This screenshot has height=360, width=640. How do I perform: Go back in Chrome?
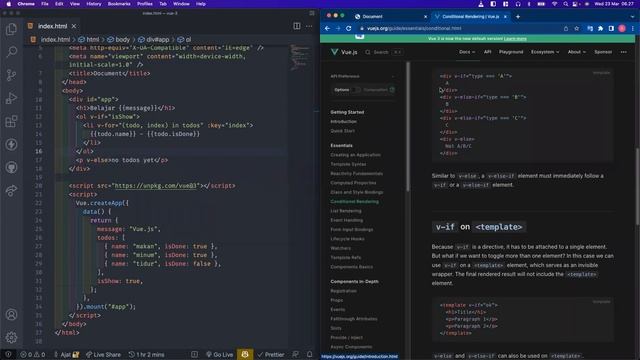327,29
